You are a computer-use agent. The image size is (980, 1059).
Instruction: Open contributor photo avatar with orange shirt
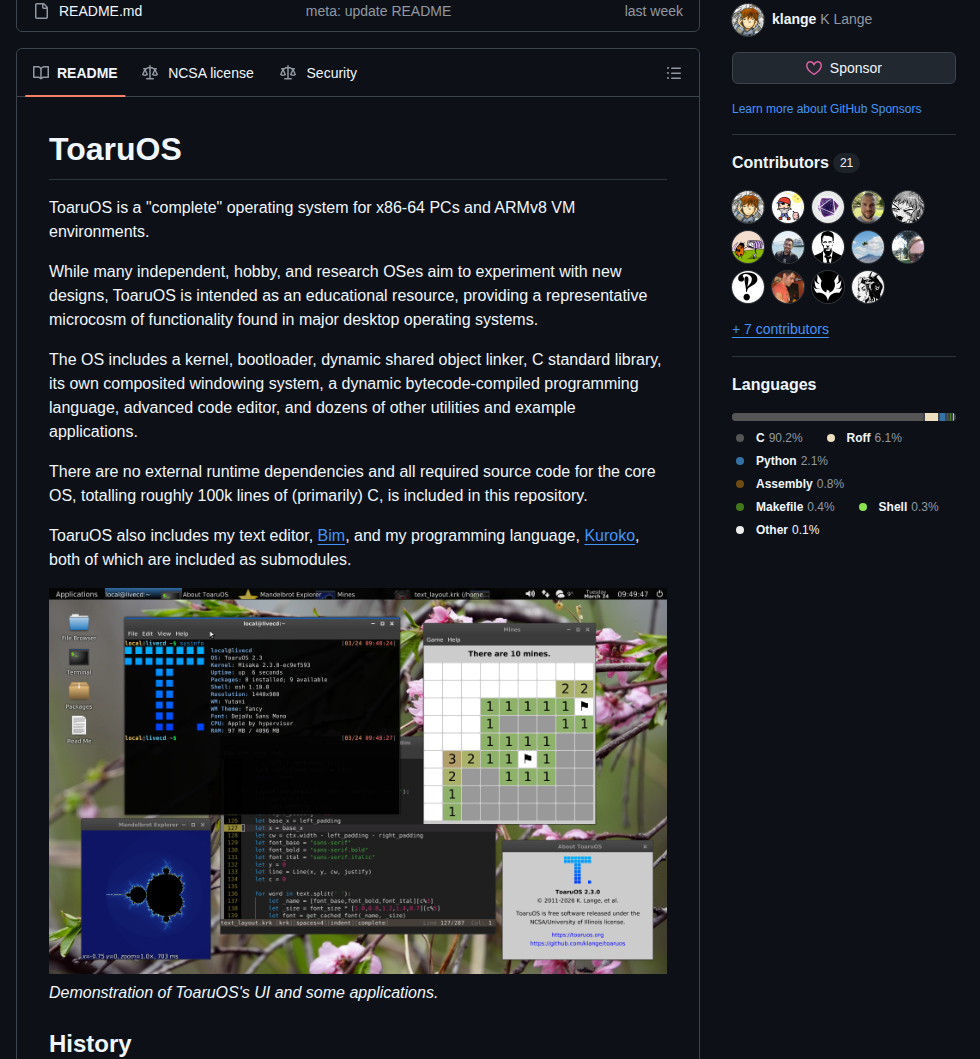tap(788, 287)
